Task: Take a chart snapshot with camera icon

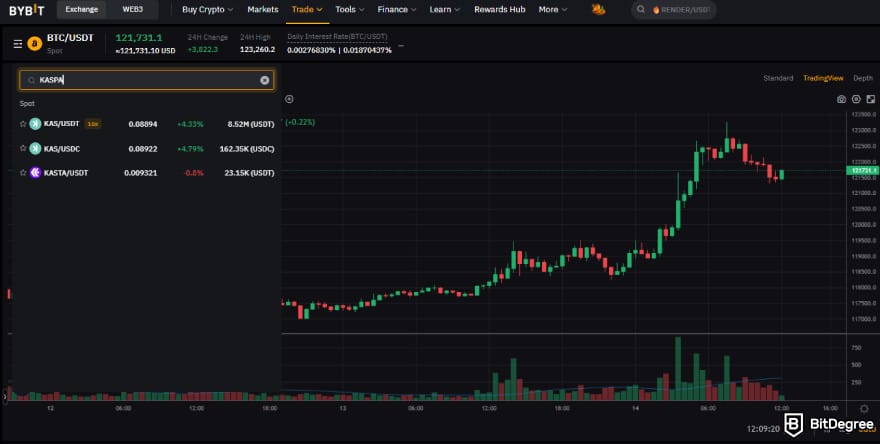Action: (x=841, y=99)
